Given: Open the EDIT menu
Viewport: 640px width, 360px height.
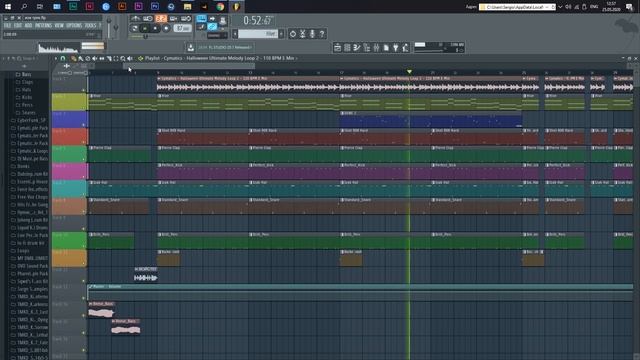Looking at the screenshot, I should (x=18, y=25).
